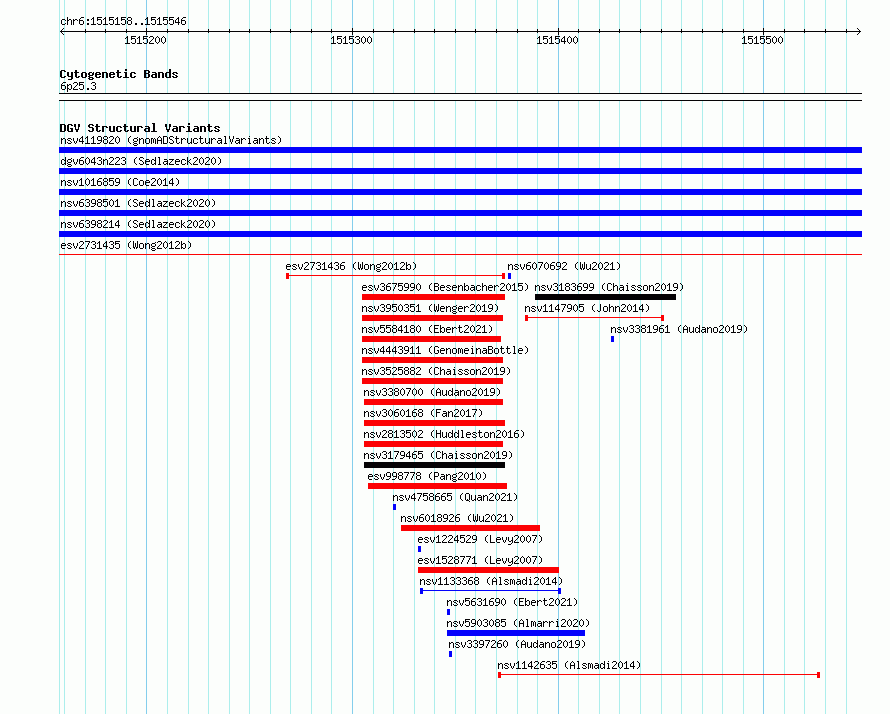This screenshot has height=714, width=890.
Task: Click the left arrow end of ruler
Action: click(62, 31)
